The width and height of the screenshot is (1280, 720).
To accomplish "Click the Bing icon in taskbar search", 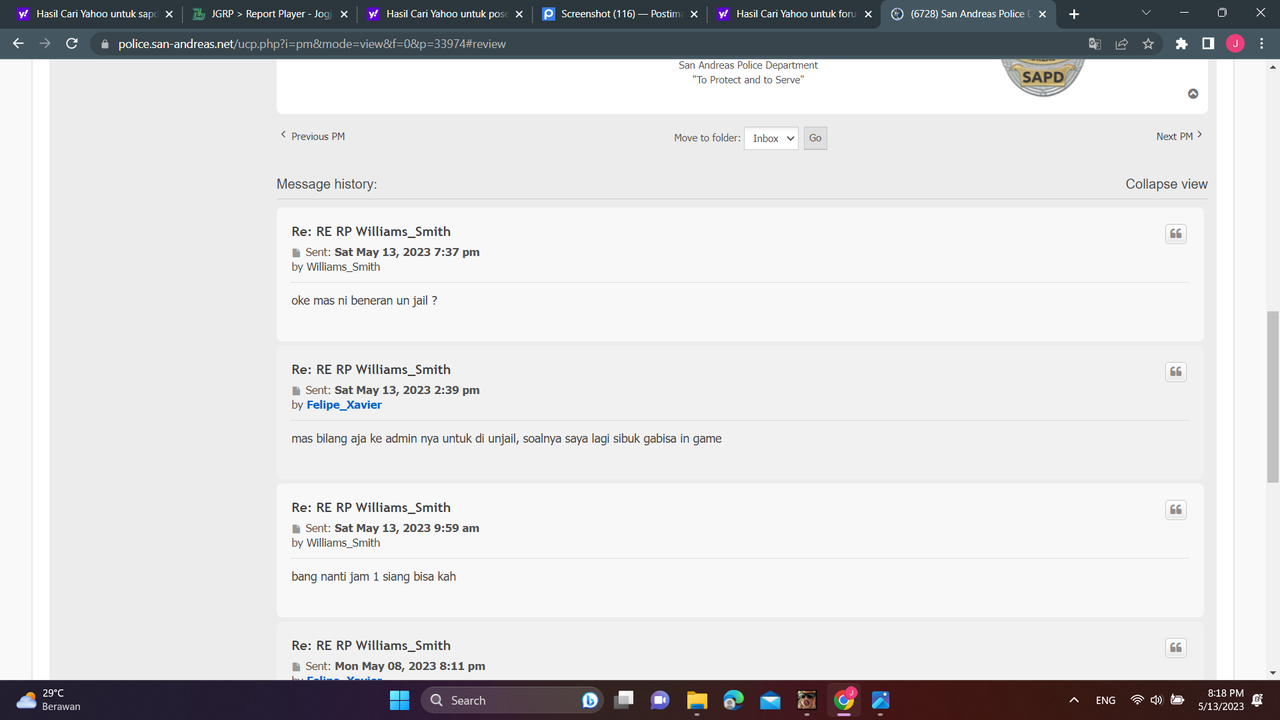I will click(x=590, y=700).
